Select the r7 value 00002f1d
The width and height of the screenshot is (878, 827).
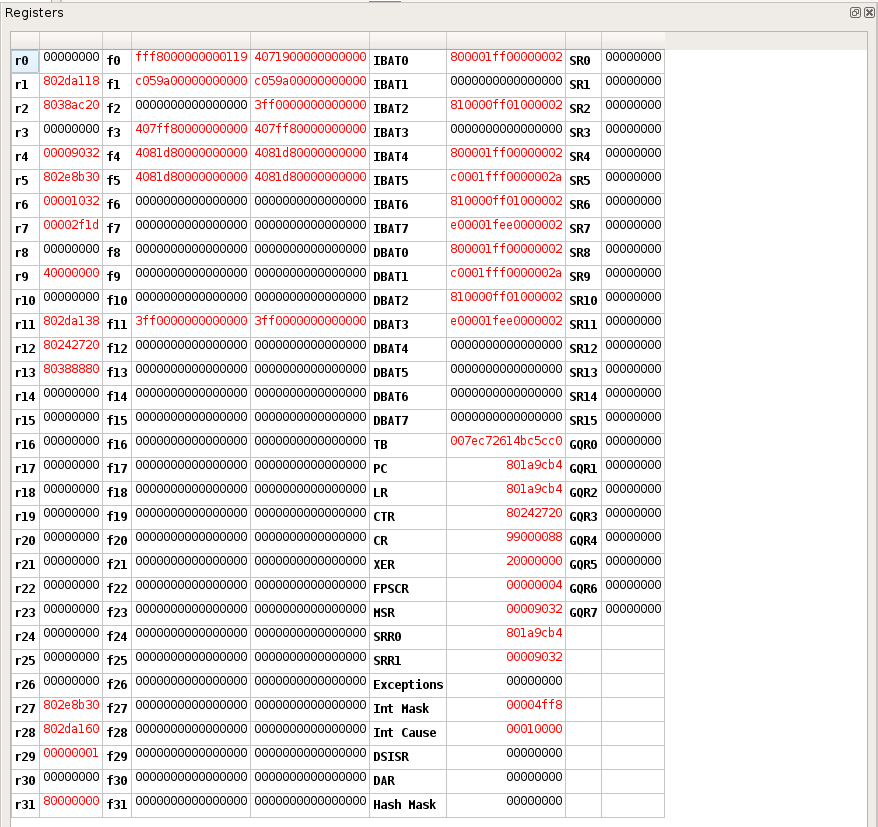71,225
